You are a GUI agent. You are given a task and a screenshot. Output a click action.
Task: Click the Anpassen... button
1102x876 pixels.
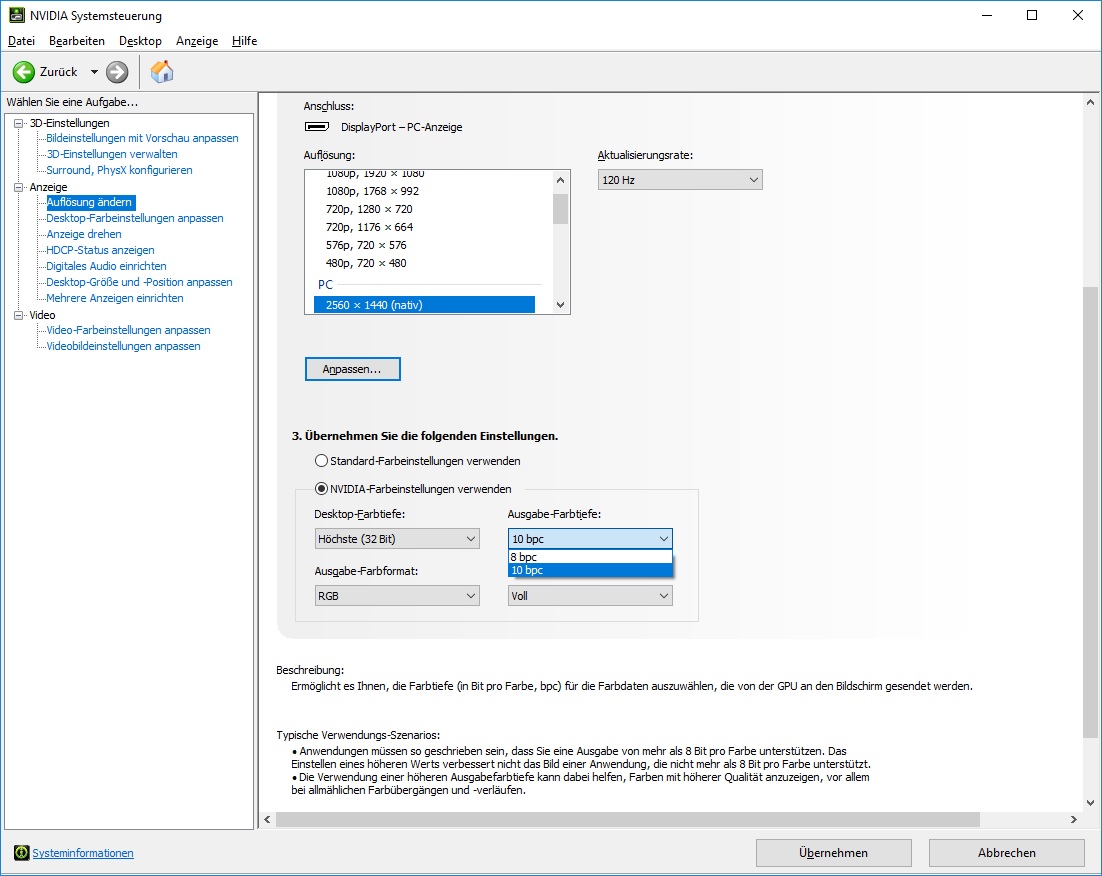[353, 369]
